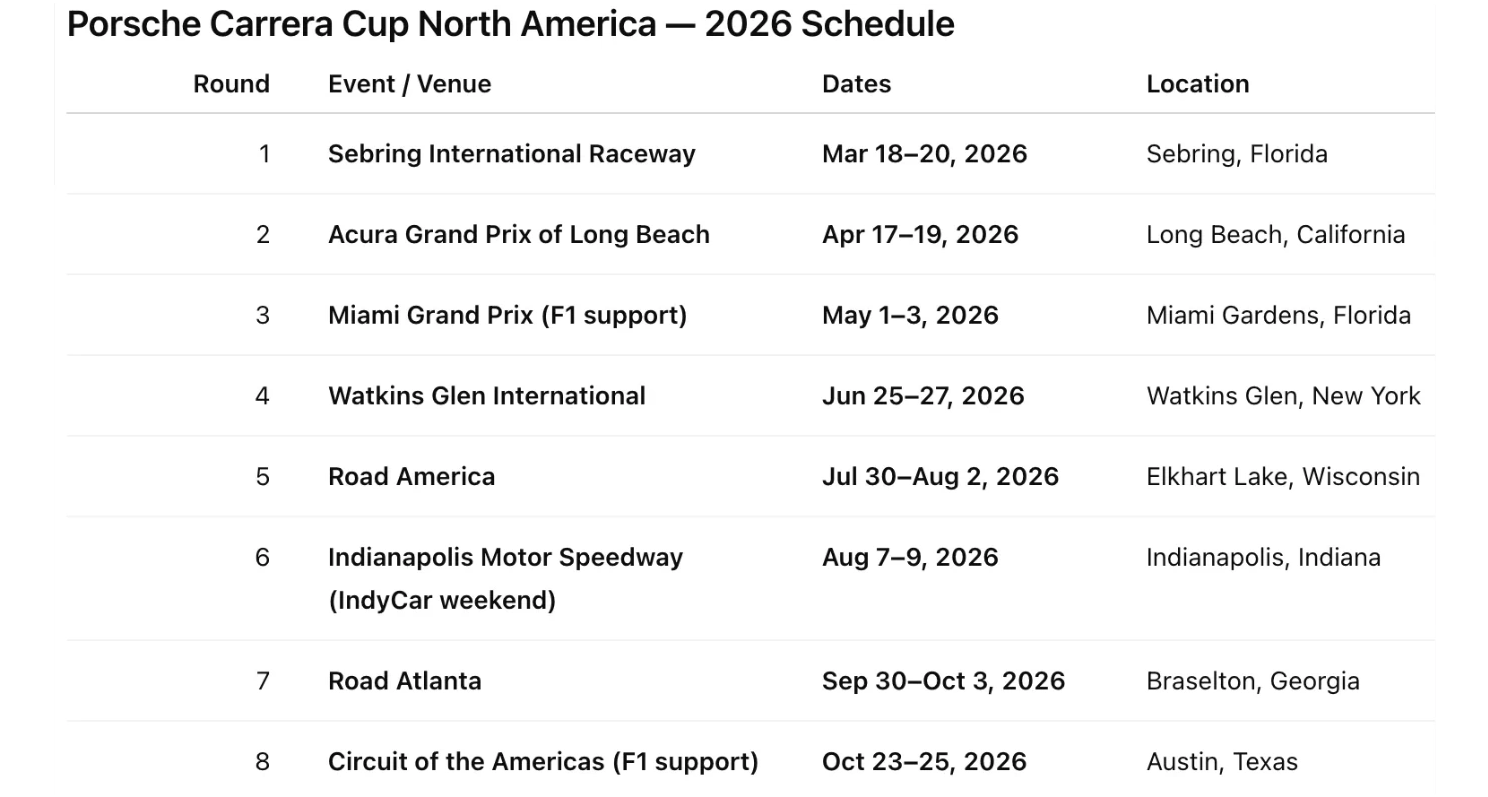Click the Dates column header
The image size is (1488, 797).
coord(856,84)
